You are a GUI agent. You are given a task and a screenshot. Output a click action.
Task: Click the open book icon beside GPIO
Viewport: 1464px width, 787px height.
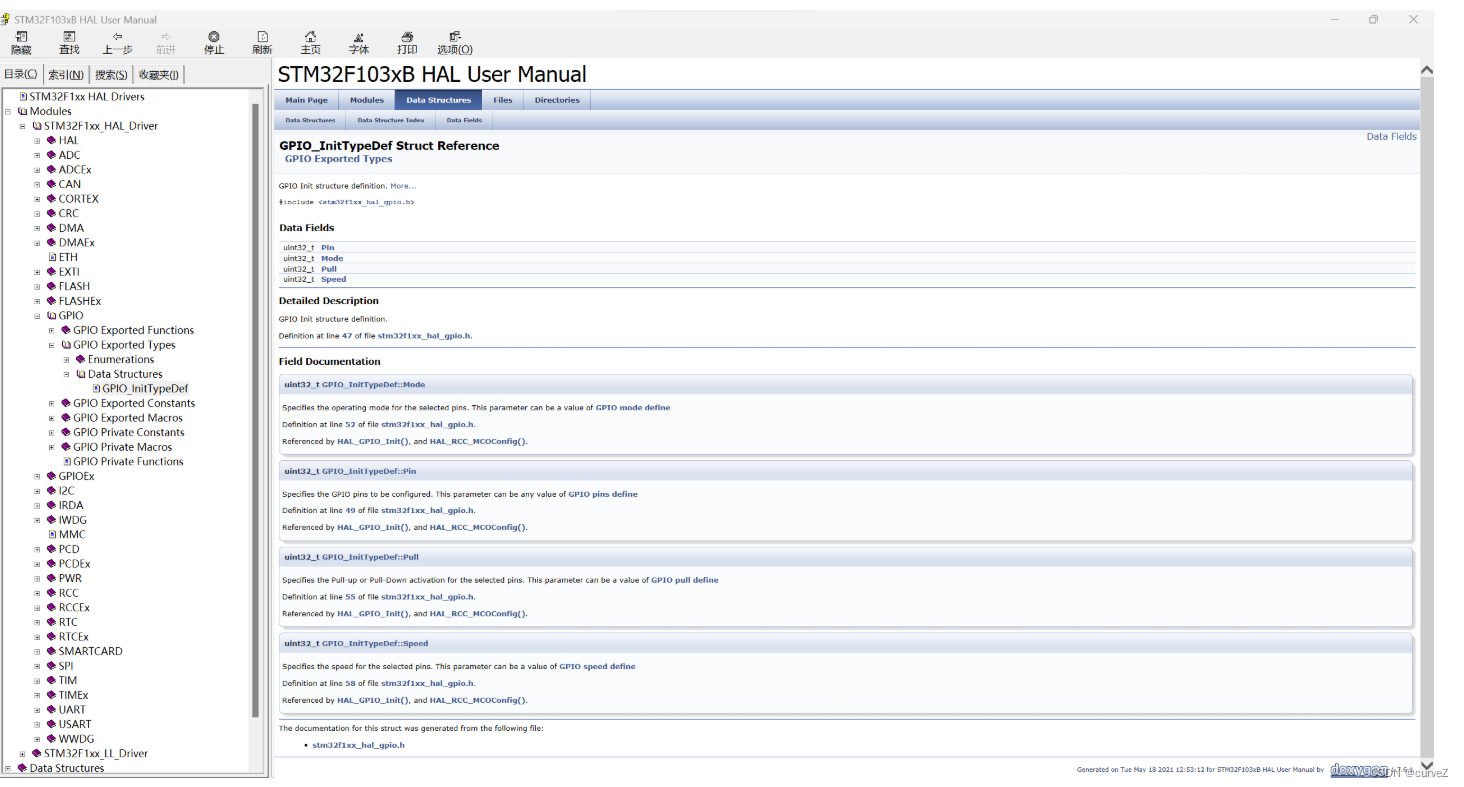[x=52, y=316]
